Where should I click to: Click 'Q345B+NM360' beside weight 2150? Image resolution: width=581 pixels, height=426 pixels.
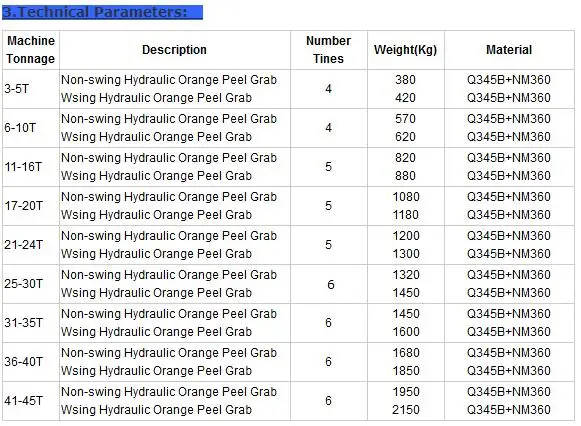tap(509, 410)
